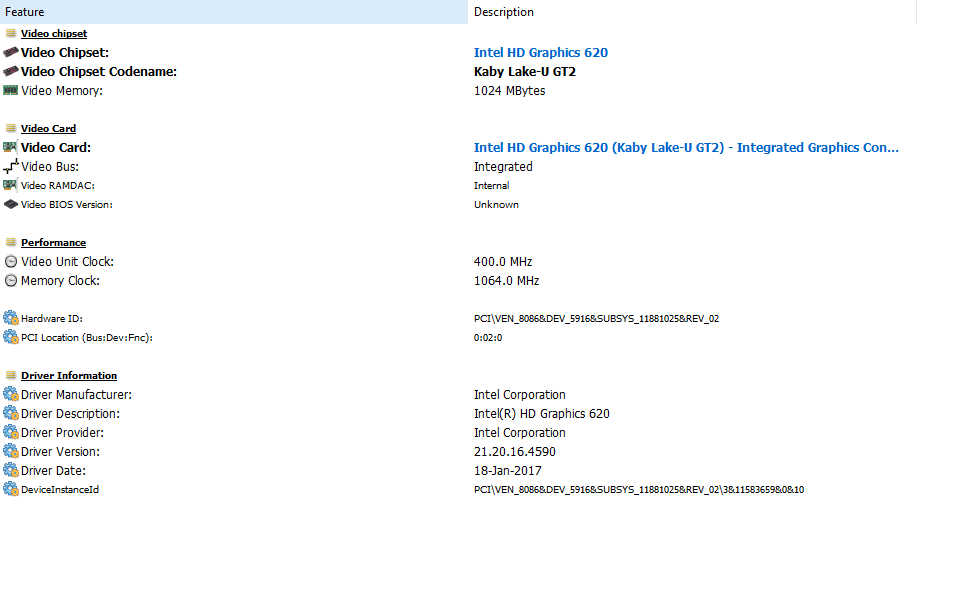Select the PCI Location (Bus:Dev:Fnc) label
The image size is (968, 603).
click(86, 338)
